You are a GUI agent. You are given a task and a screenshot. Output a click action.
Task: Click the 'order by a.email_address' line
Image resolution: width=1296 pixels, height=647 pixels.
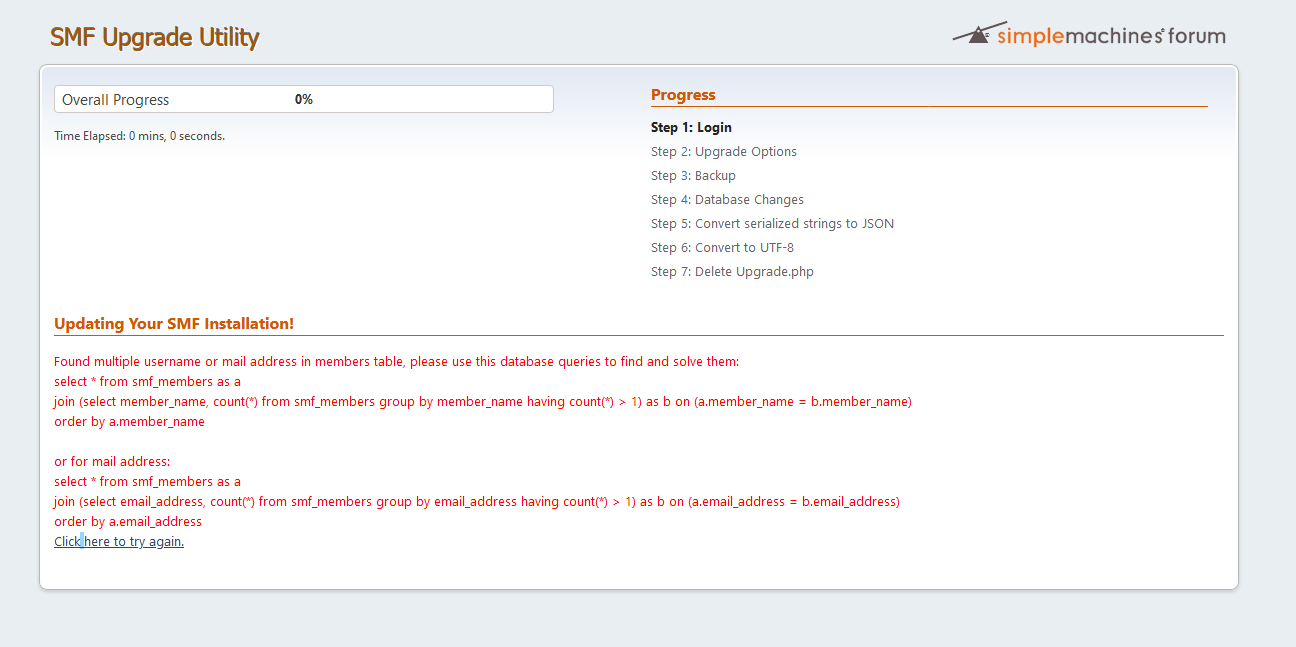[x=128, y=521]
